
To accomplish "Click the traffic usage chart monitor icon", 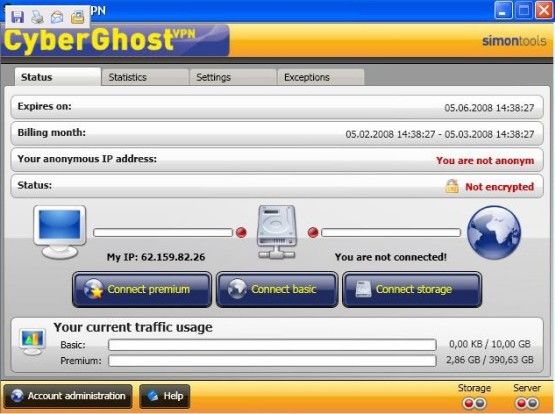I will pyautogui.click(x=32, y=342).
